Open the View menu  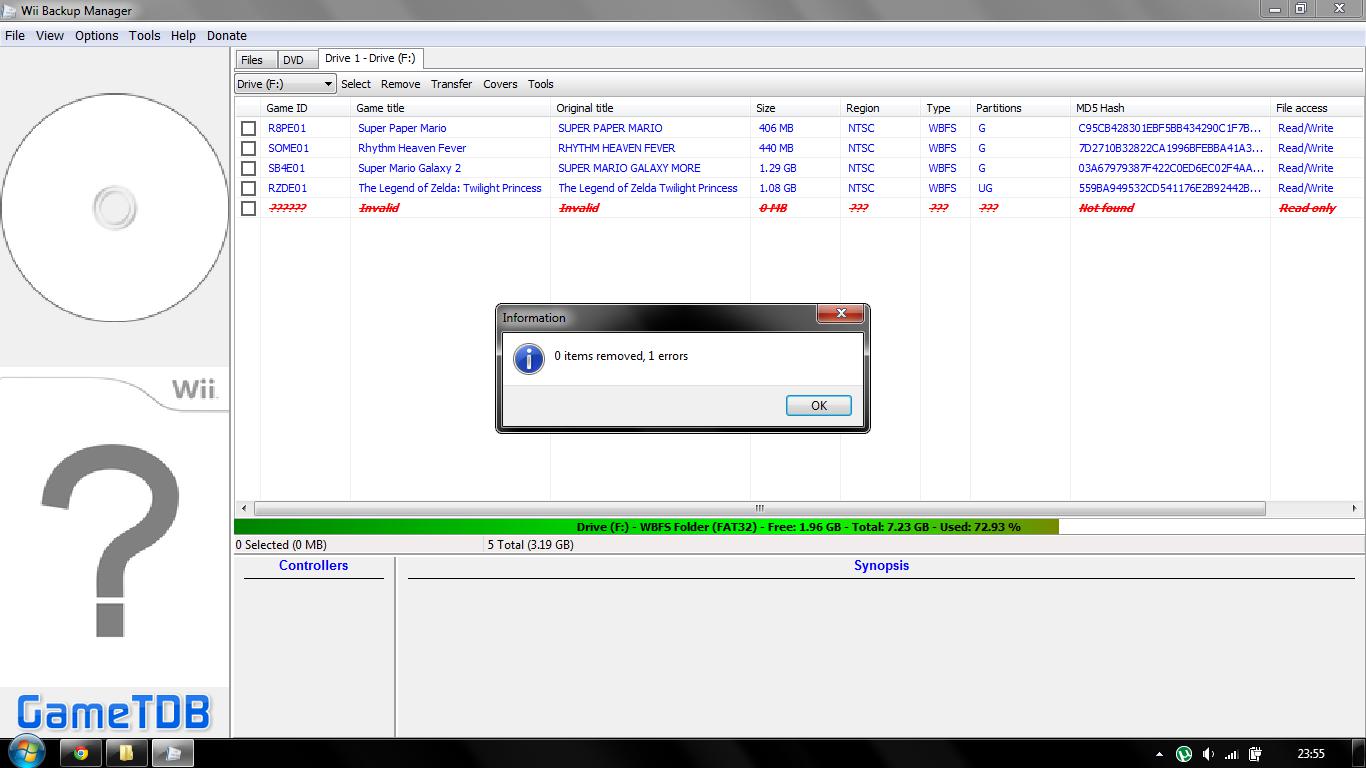50,35
